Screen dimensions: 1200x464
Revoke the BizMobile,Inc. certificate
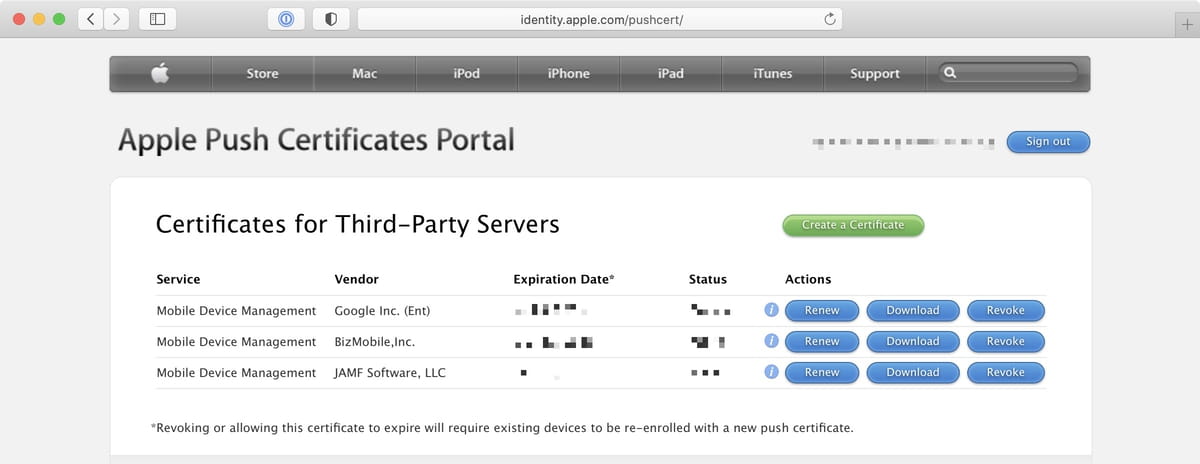pos(1005,341)
